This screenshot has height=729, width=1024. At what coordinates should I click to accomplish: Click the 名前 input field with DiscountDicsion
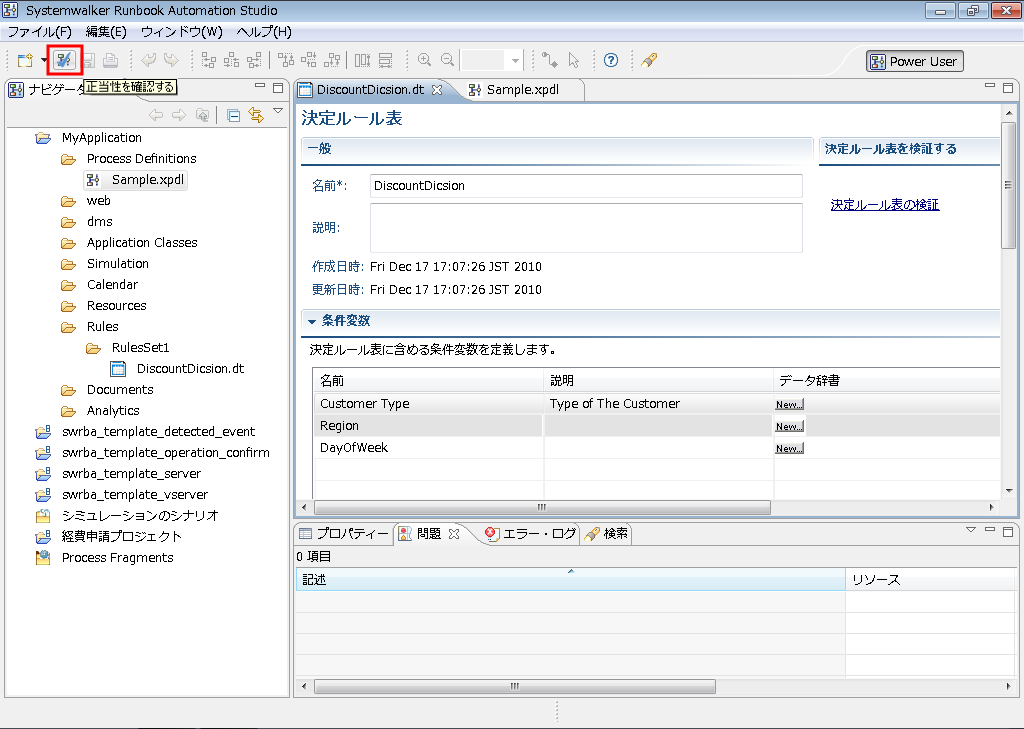point(586,186)
